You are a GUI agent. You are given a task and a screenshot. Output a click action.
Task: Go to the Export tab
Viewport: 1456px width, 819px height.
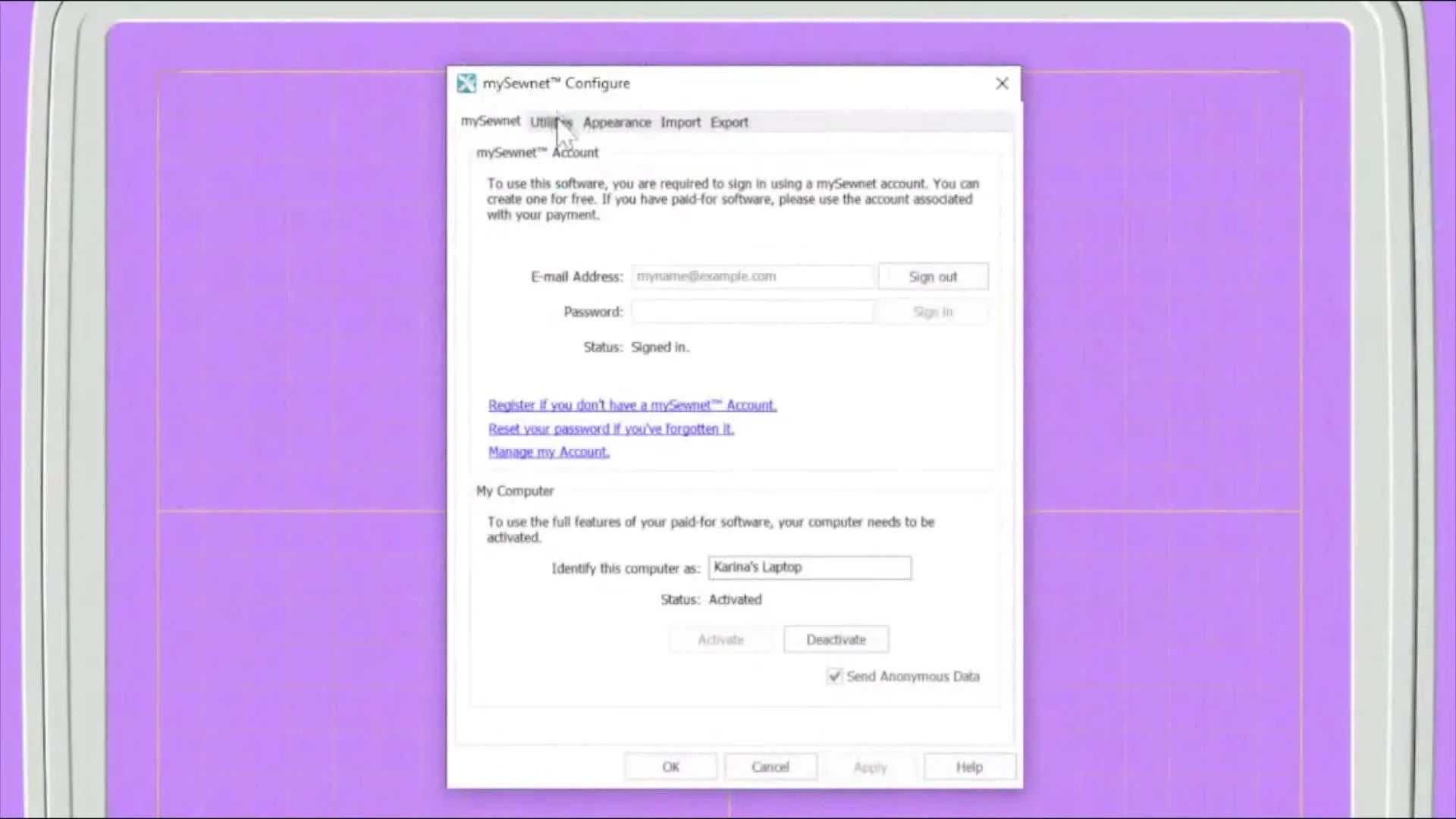[729, 122]
